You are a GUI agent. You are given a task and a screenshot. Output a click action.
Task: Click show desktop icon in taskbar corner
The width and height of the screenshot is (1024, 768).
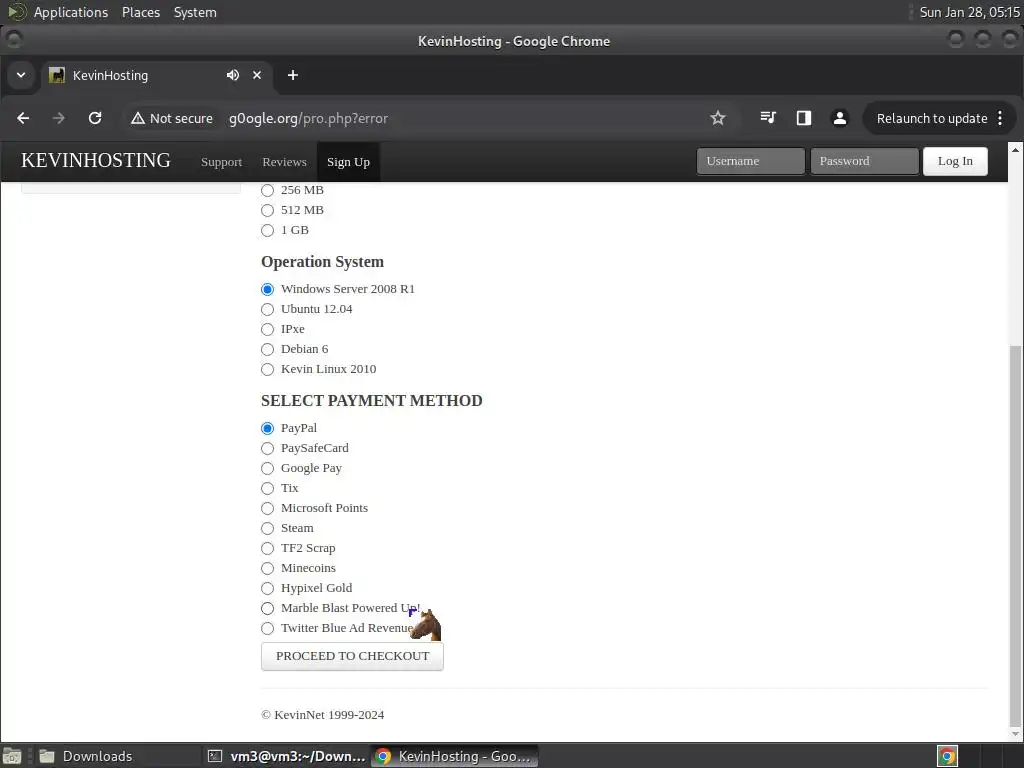point(12,756)
